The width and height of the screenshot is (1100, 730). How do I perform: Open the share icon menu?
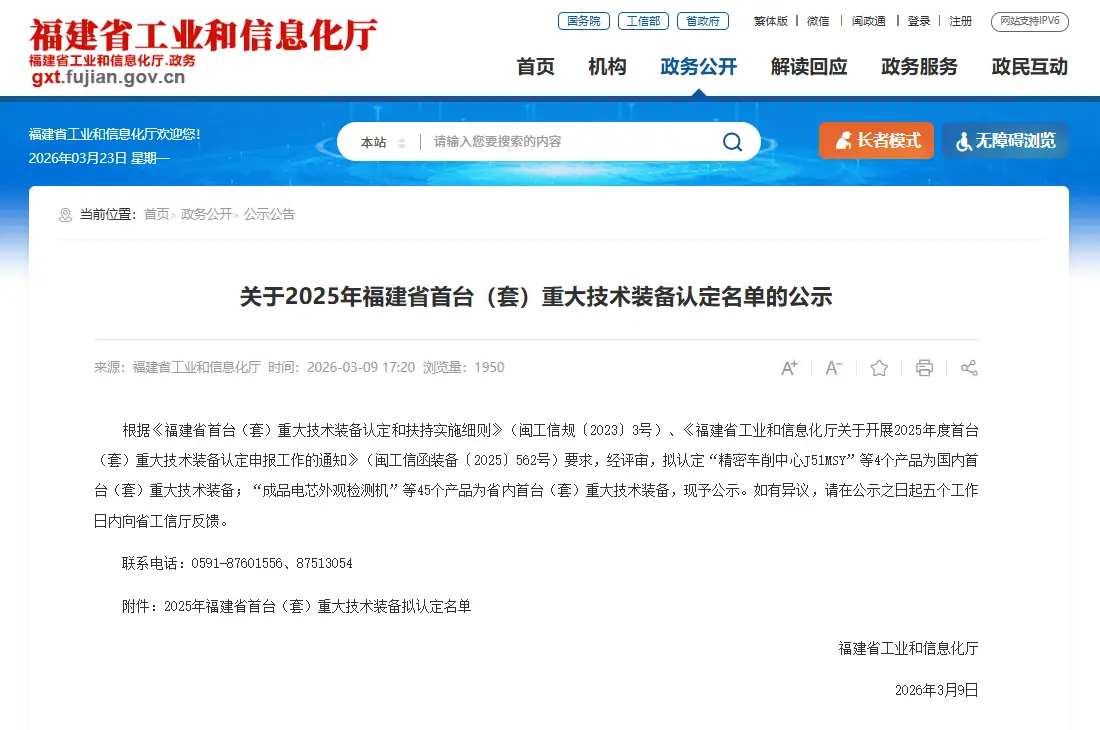[969, 367]
